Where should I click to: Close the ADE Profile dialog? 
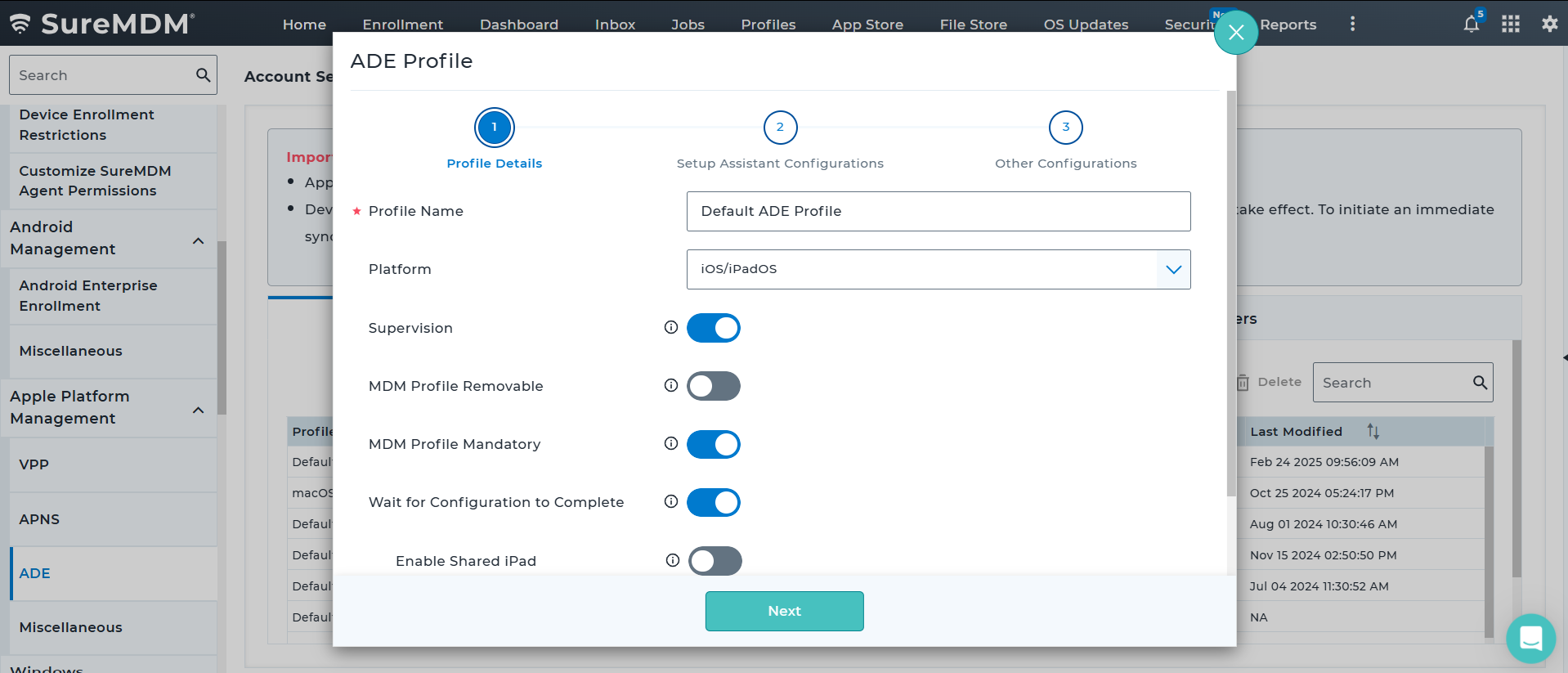(x=1235, y=33)
